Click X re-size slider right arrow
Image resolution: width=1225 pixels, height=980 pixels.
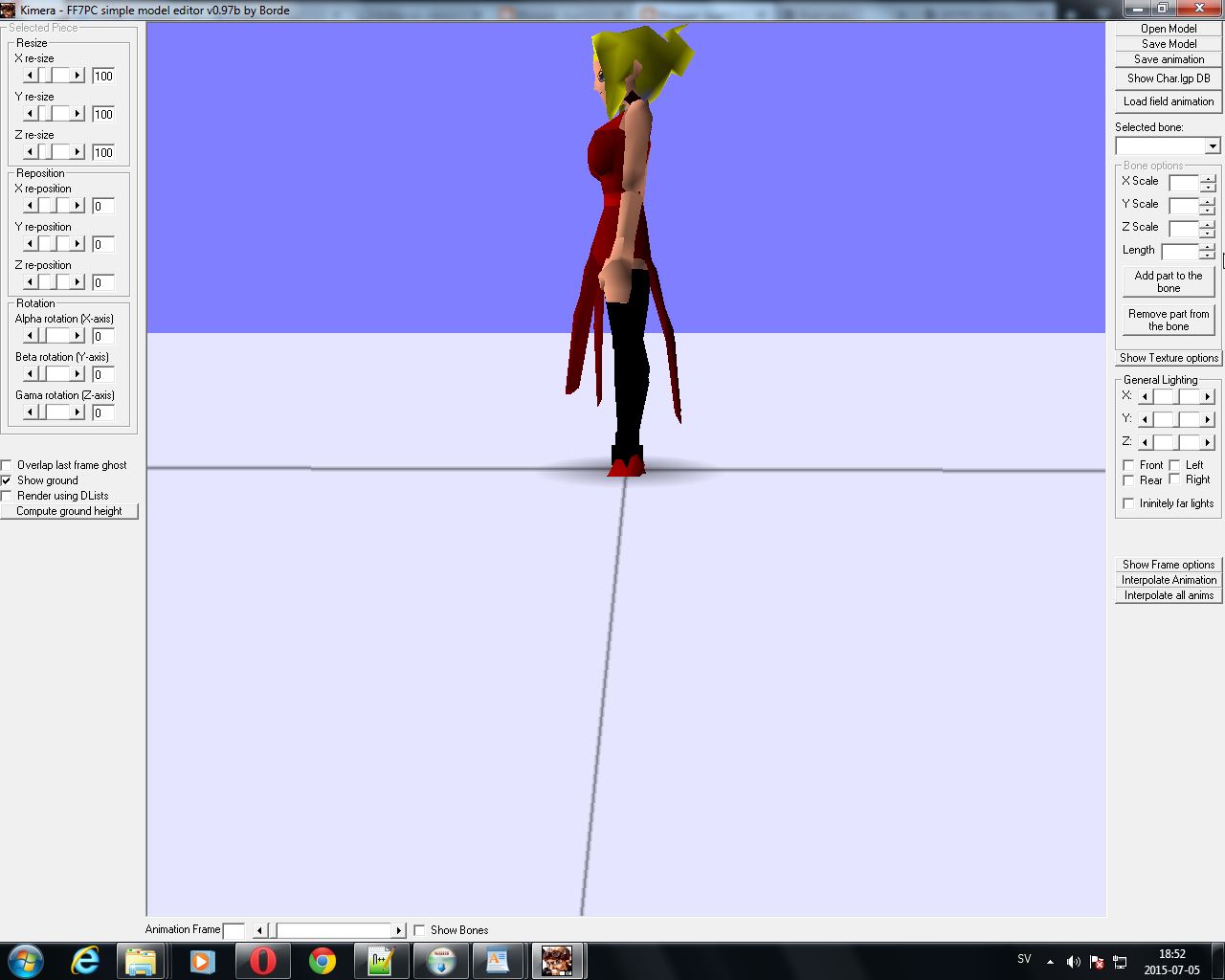(78, 76)
